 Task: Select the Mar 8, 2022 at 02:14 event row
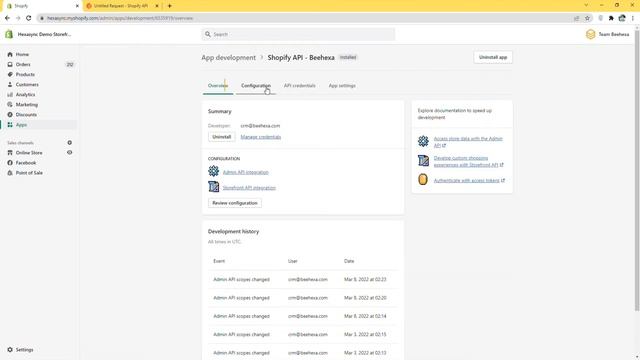[303, 316]
